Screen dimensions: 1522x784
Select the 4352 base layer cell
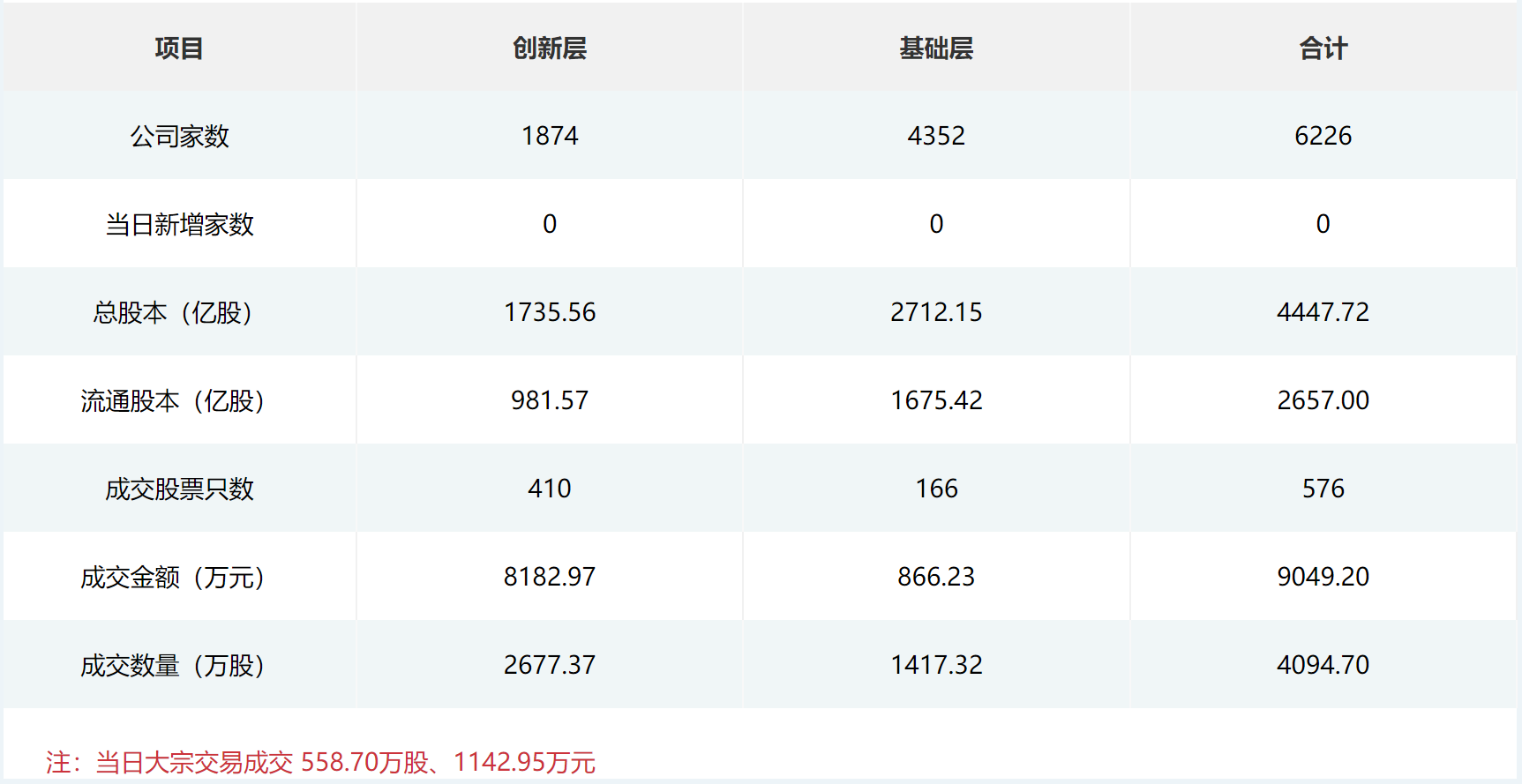[x=936, y=136]
